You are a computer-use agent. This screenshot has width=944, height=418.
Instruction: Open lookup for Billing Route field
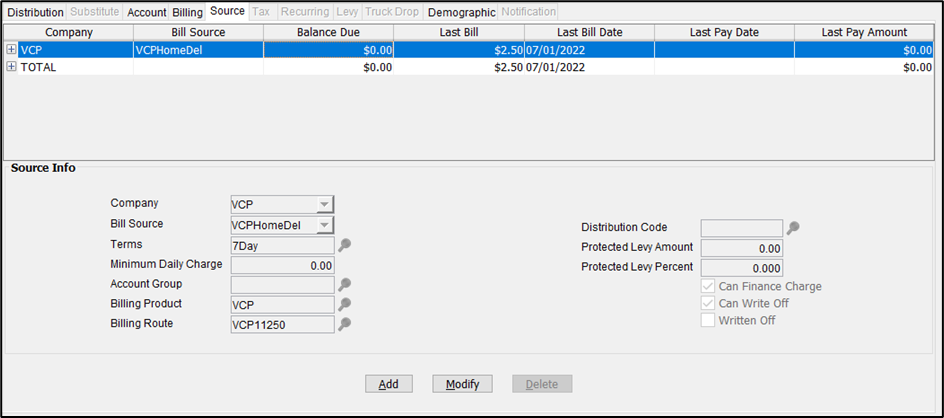pyautogui.click(x=344, y=325)
